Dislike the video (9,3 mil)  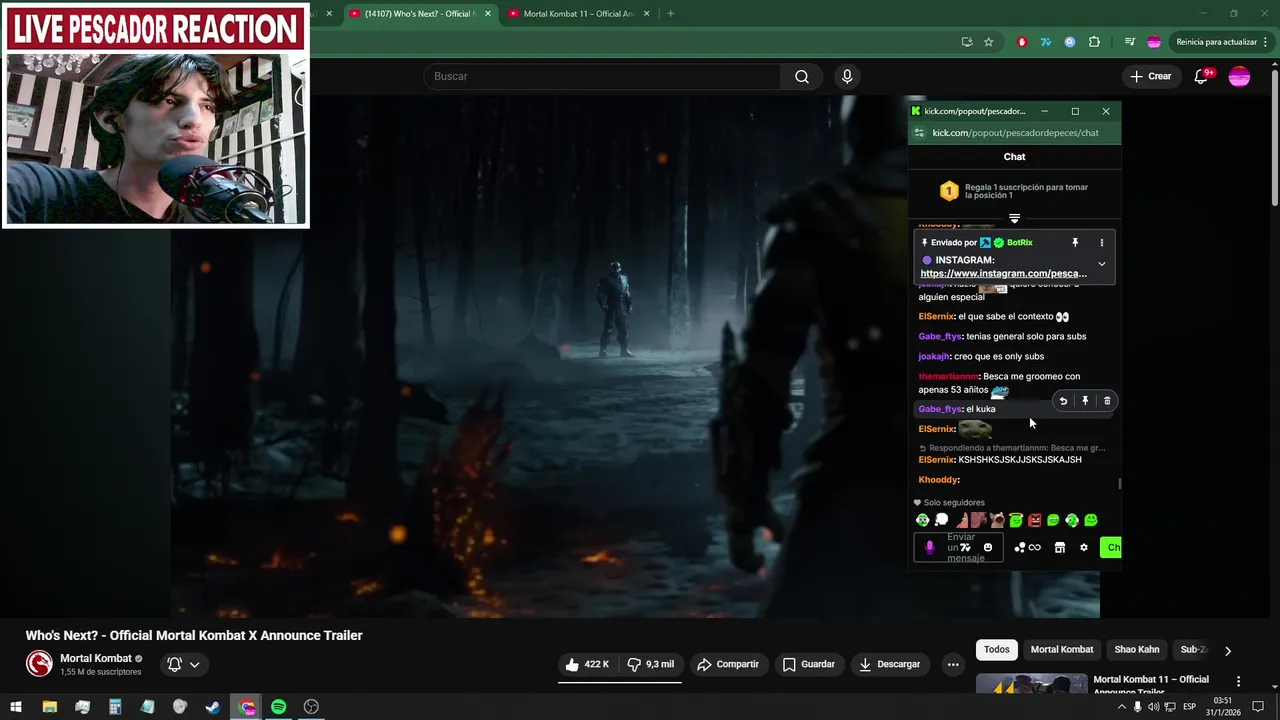[650, 664]
